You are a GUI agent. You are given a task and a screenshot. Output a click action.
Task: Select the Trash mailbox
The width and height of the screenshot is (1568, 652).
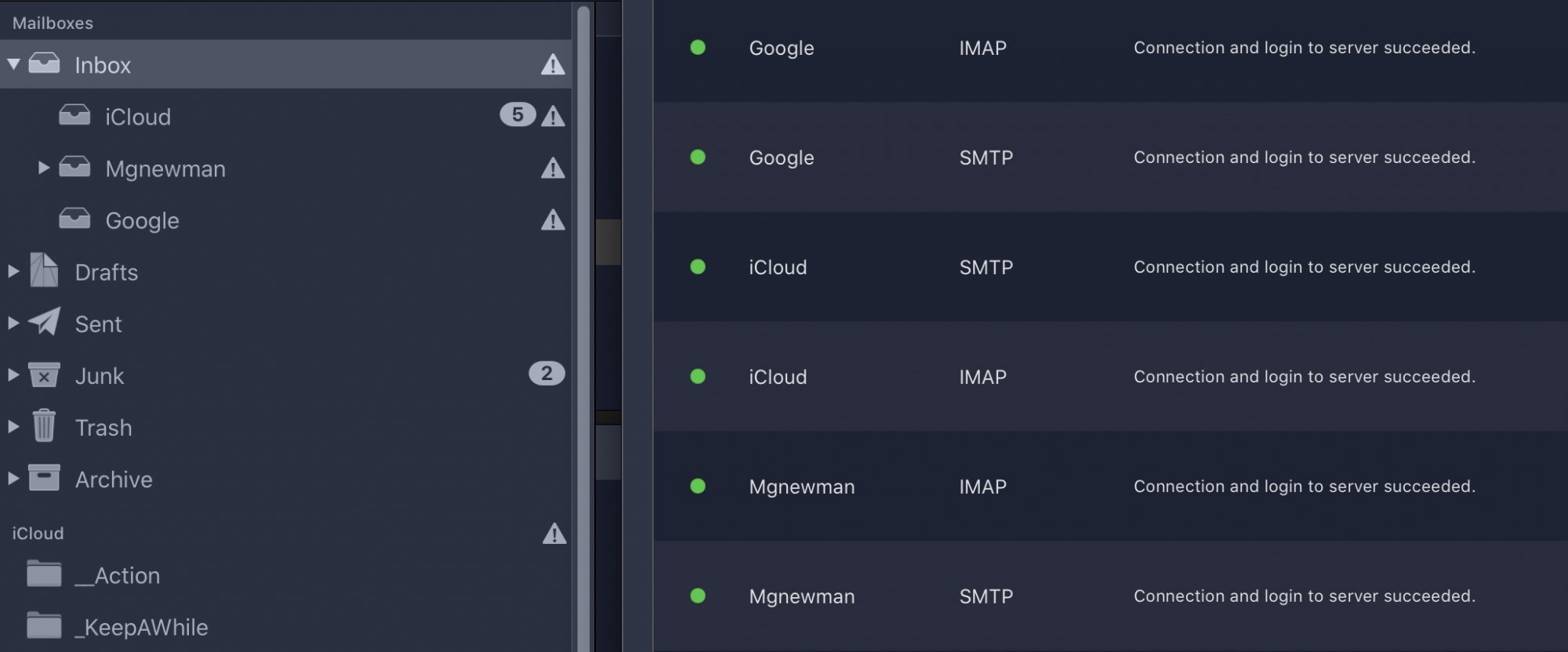(103, 428)
